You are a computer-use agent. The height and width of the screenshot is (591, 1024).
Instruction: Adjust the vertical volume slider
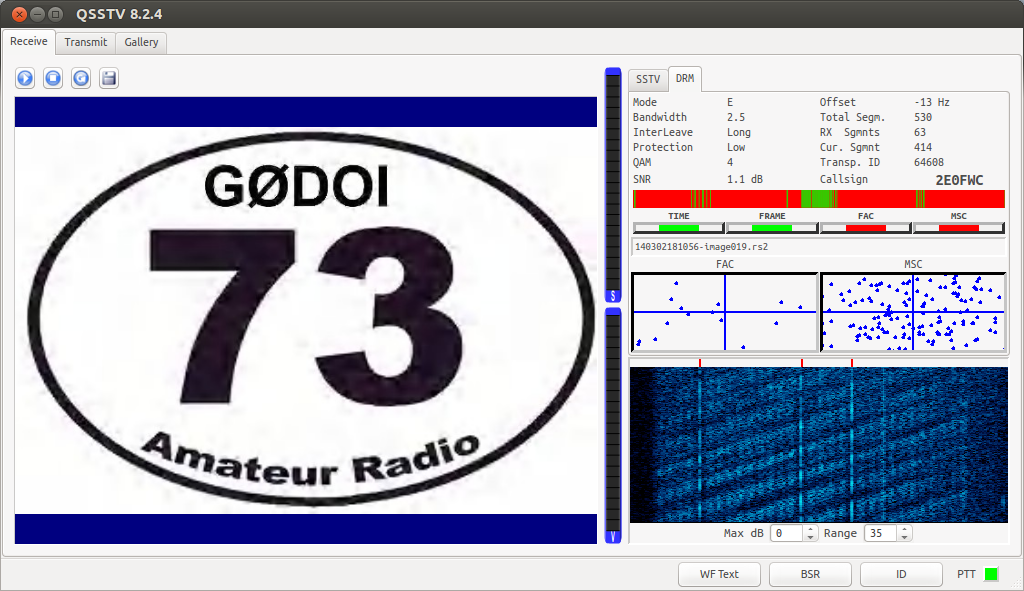[613, 300]
